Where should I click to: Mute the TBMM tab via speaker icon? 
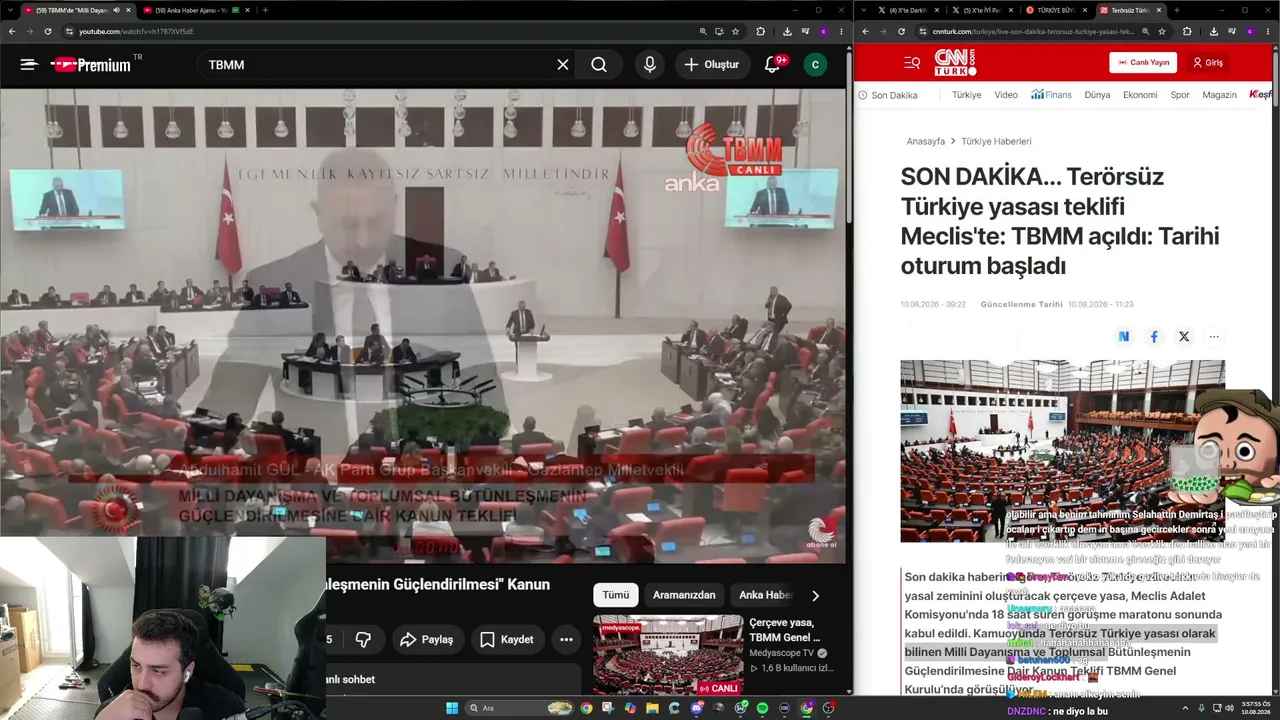point(117,10)
